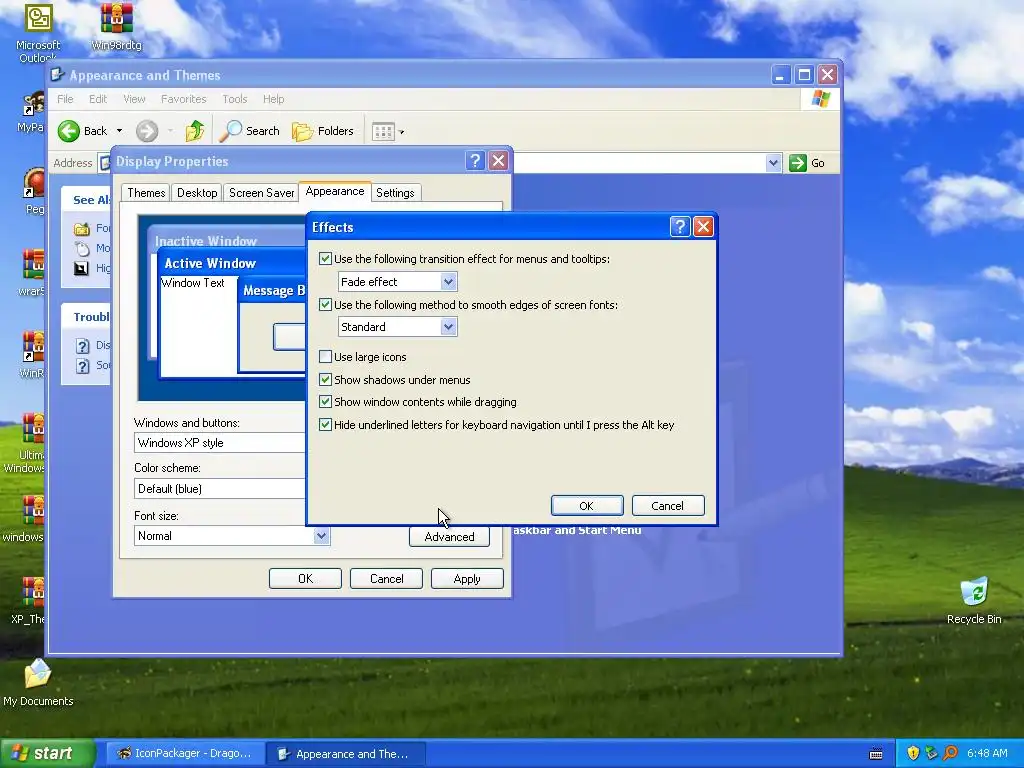The width and height of the screenshot is (1024, 768).
Task: Expand the Back button history arrow
Action: coord(120,131)
